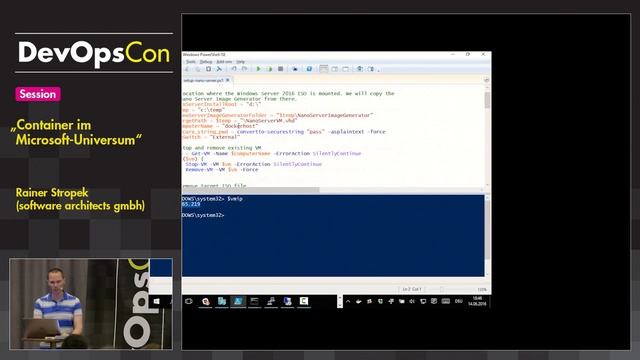Show hidden tray icons chevron
The height and width of the screenshot is (360, 640).
(348, 301)
